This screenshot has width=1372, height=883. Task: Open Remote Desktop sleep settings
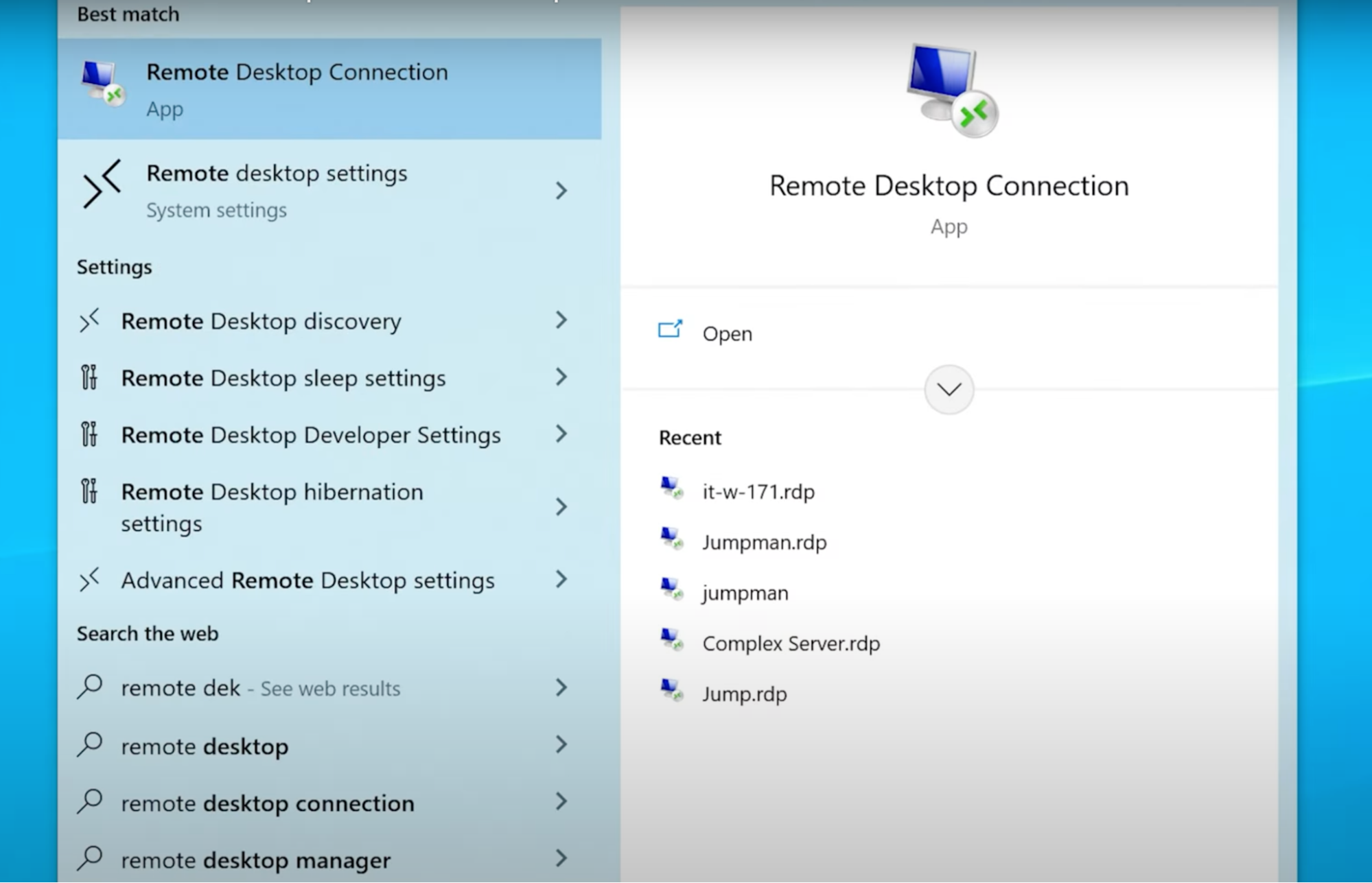(x=329, y=378)
